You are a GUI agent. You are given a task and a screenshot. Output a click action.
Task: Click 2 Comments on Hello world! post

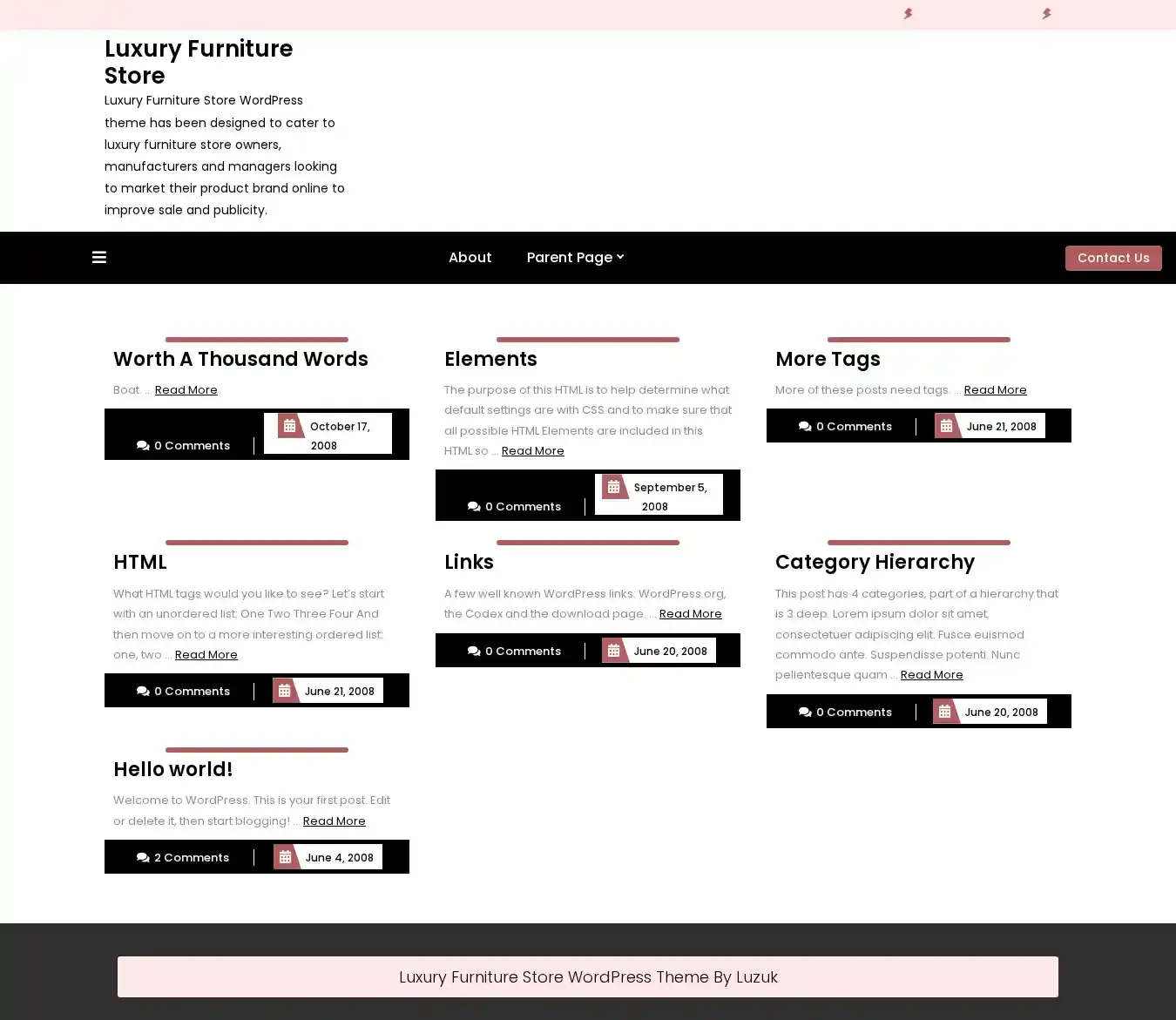pos(192,857)
